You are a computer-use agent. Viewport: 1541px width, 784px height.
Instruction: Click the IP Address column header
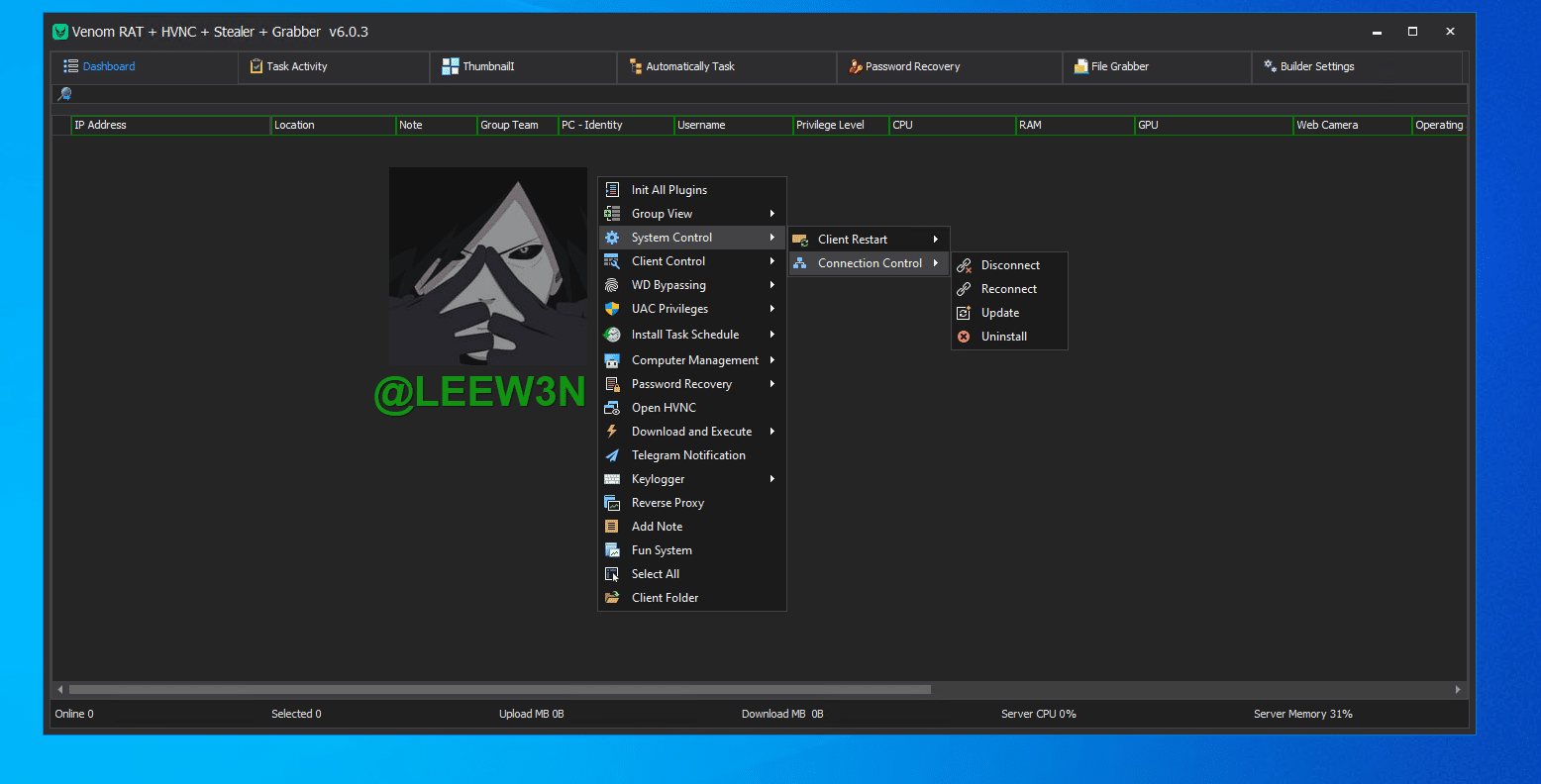(x=100, y=125)
